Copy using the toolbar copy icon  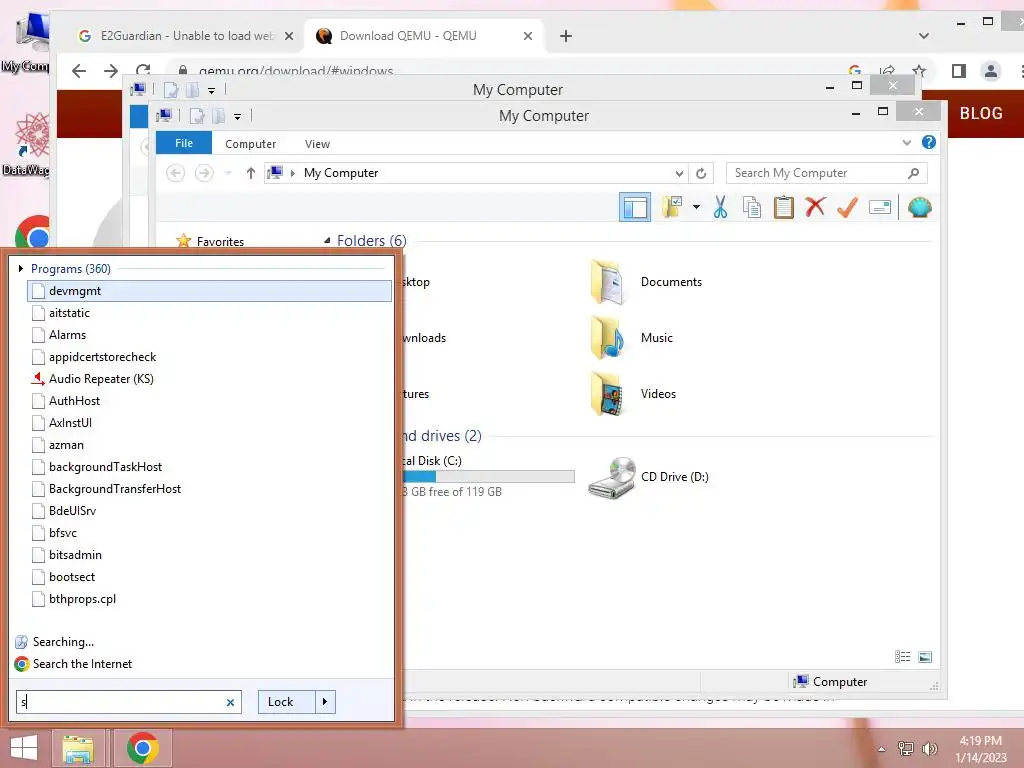[x=752, y=208]
